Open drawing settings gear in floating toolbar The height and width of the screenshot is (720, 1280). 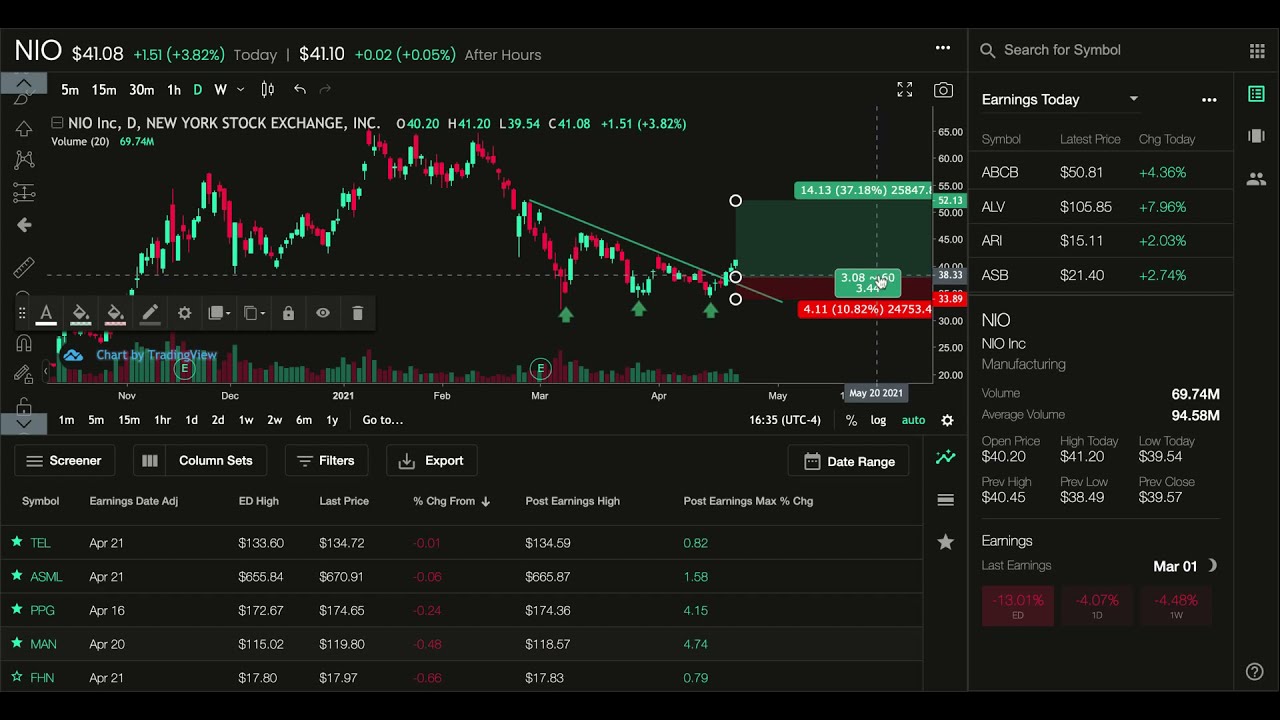click(184, 313)
